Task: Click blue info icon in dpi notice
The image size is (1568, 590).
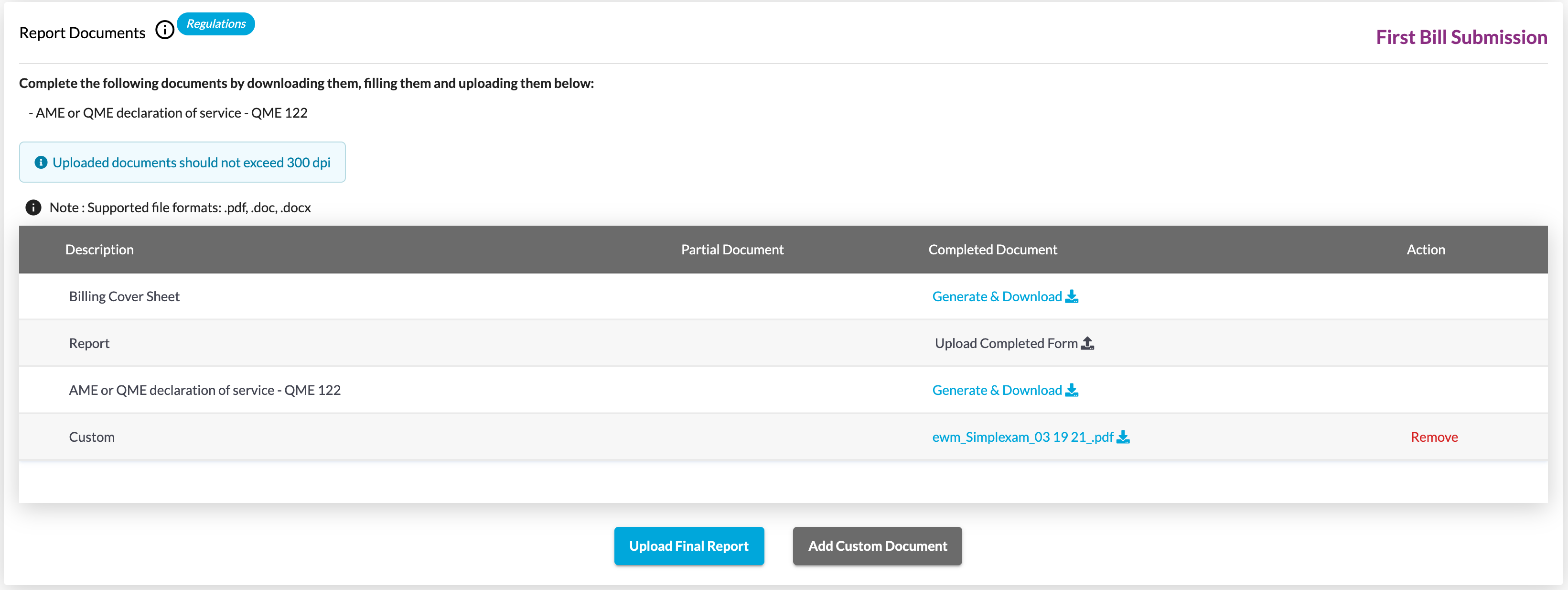Action: coord(41,163)
